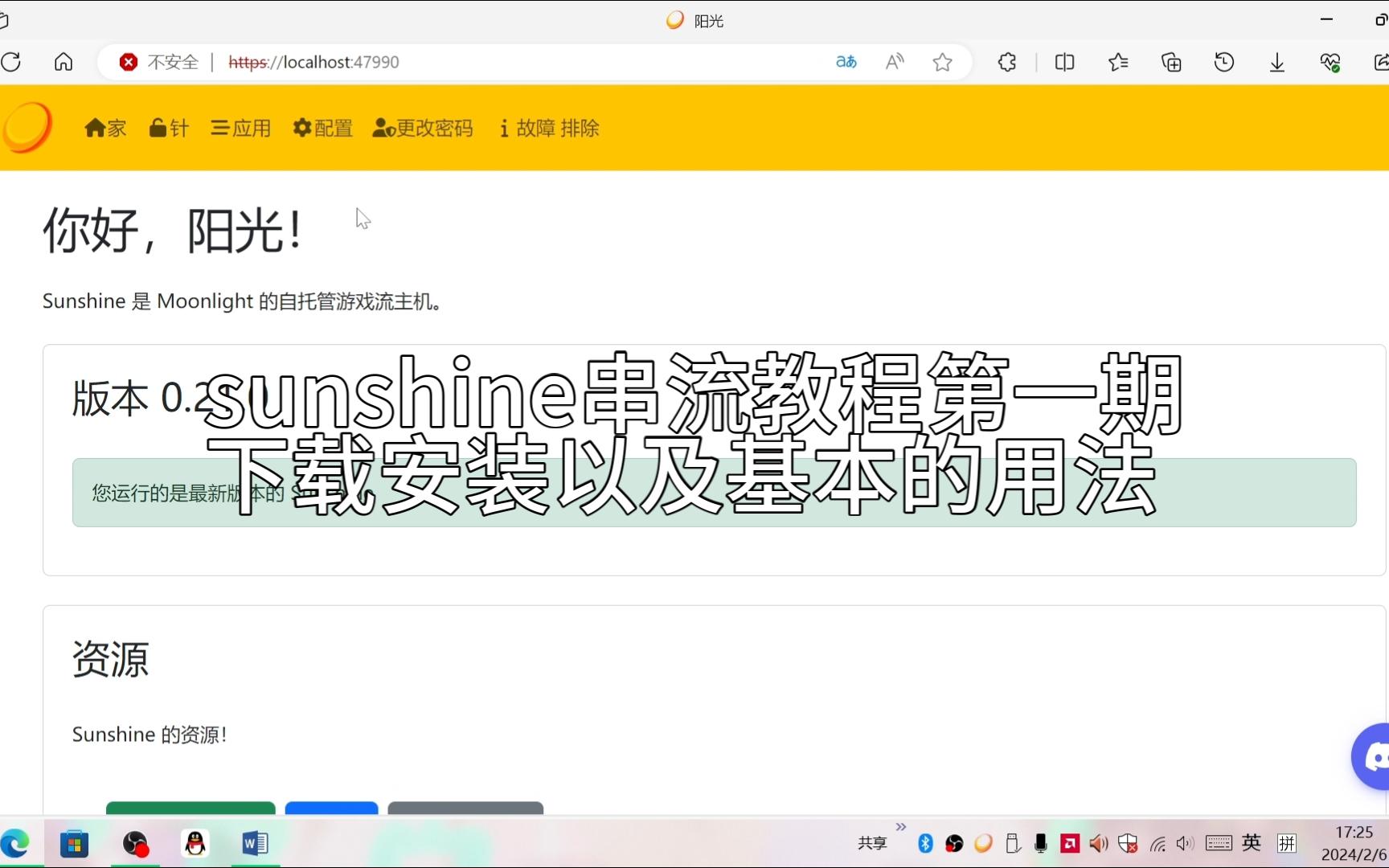
Task: Click the 'Sunshine 的资源!' text
Action: tap(150, 735)
